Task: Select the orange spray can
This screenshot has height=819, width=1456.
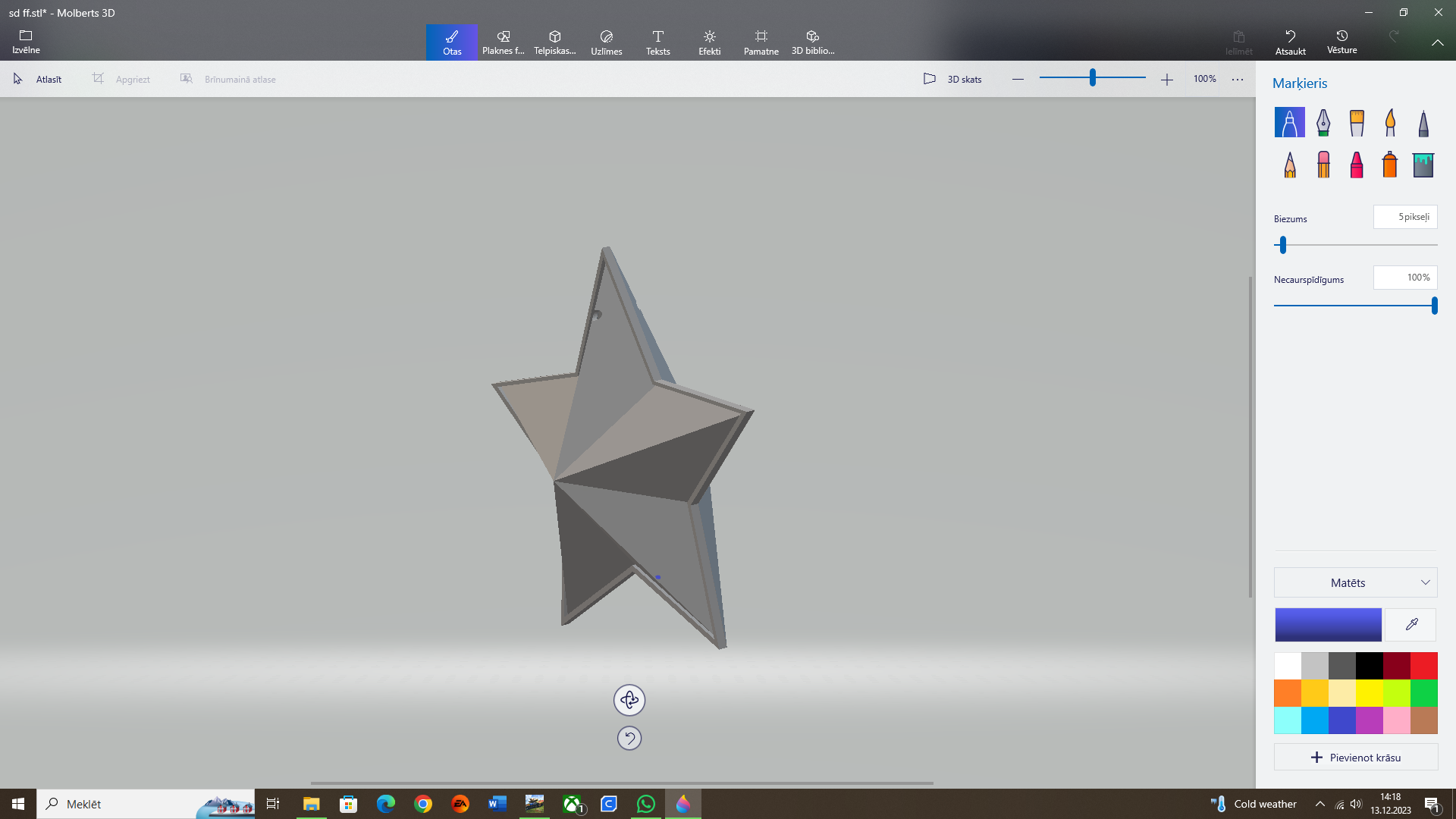Action: 1389,165
